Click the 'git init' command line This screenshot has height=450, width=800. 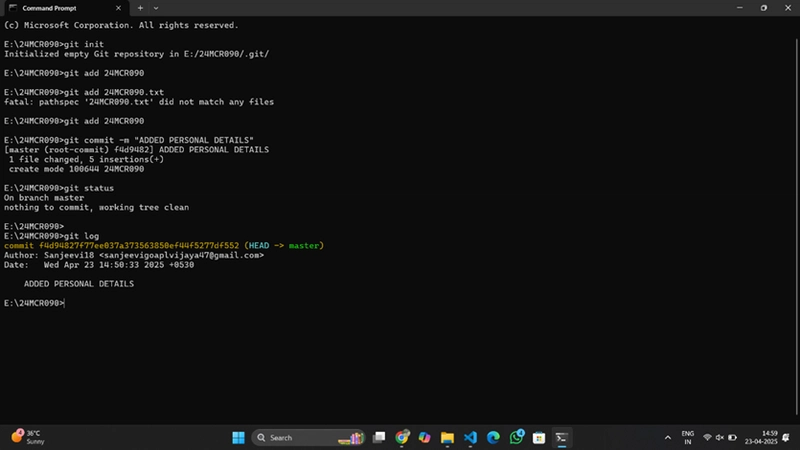coord(54,44)
